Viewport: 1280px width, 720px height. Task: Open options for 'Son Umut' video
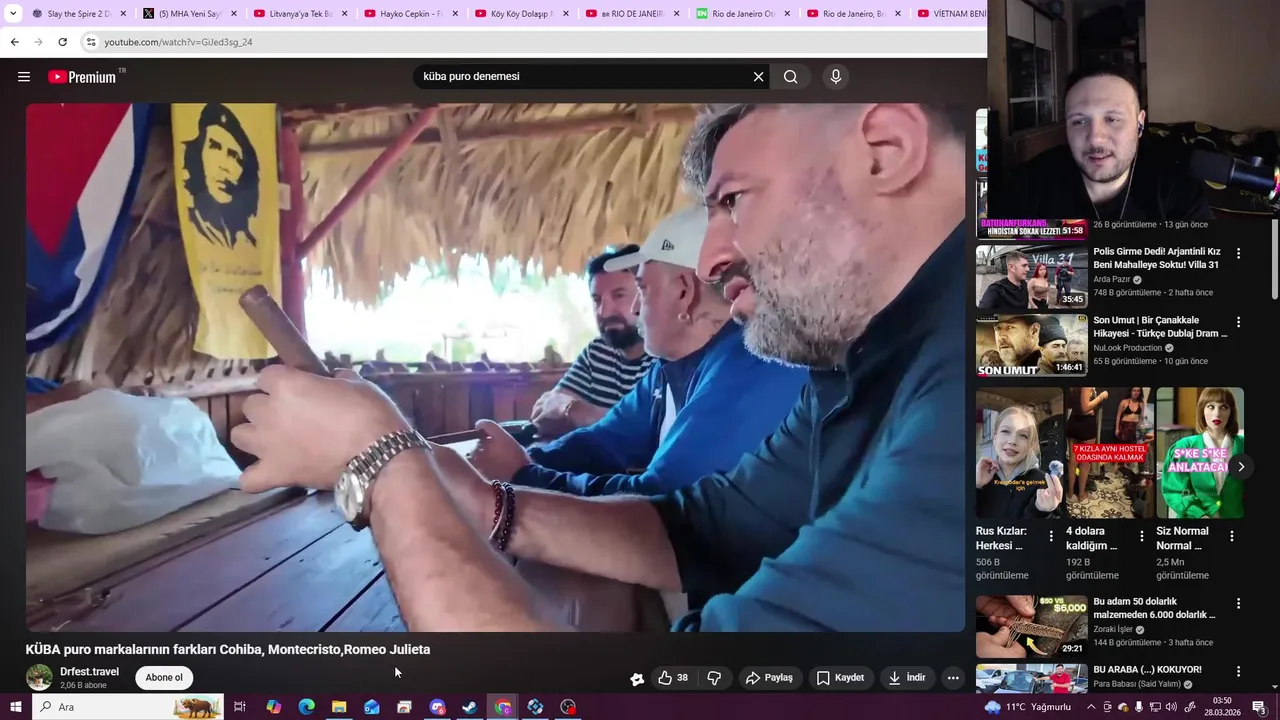point(1238,322)
